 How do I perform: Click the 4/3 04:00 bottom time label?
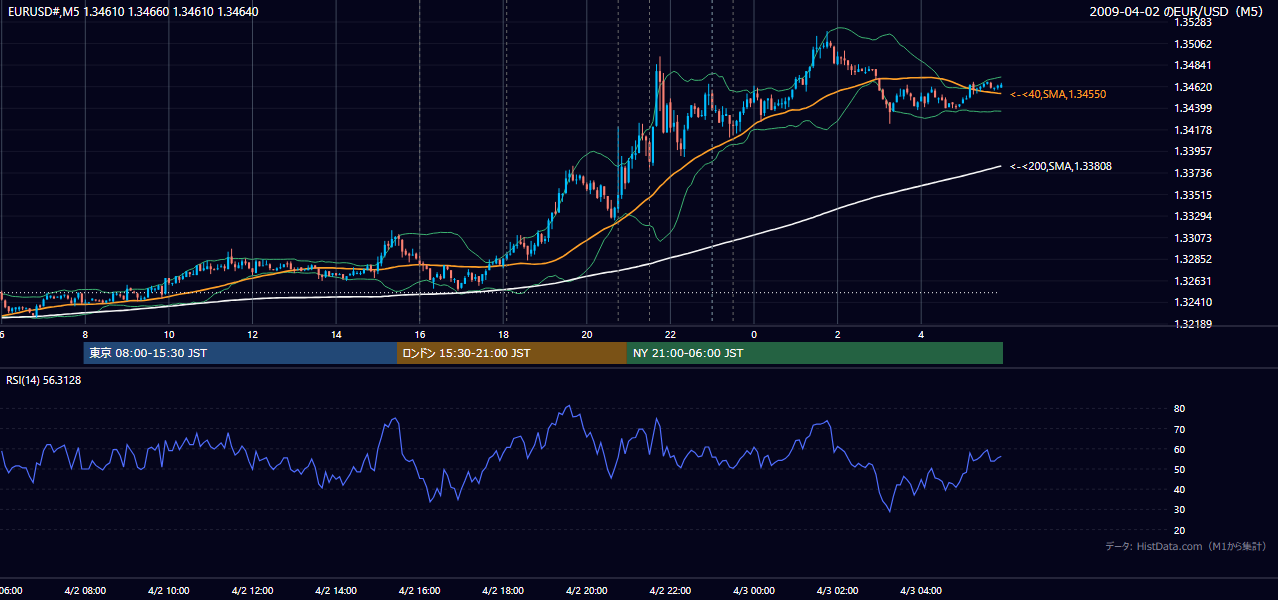coord(921,591)
